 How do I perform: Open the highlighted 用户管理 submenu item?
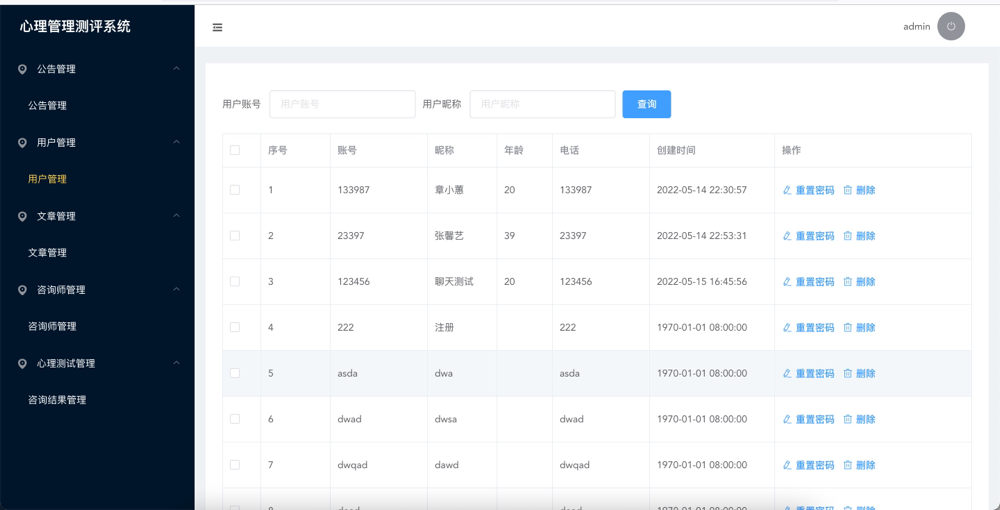[47, 179]
